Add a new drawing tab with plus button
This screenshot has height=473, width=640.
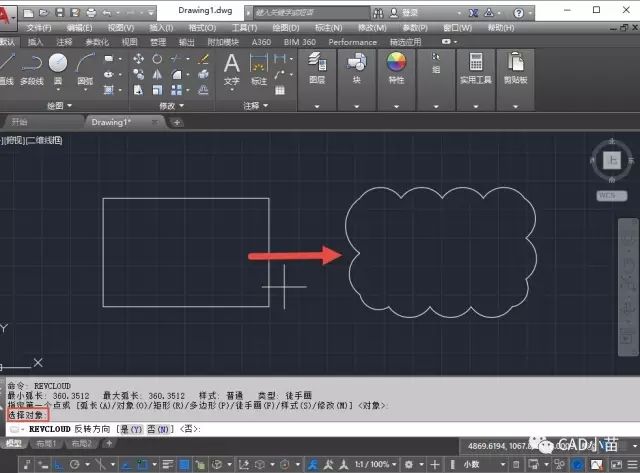pos(177,122)
